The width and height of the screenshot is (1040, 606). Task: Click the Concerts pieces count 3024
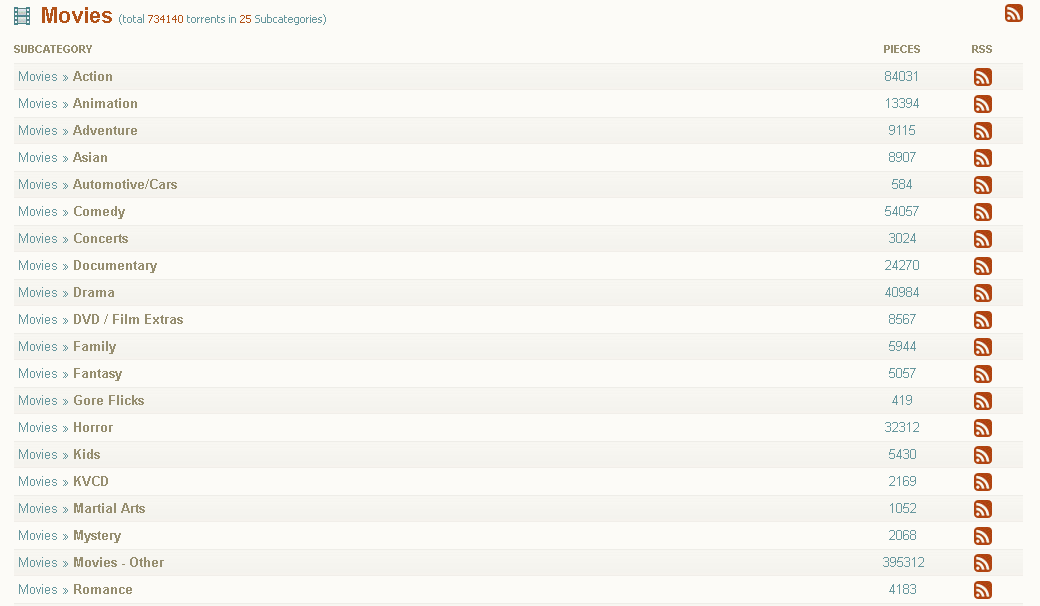pos(902,238)
